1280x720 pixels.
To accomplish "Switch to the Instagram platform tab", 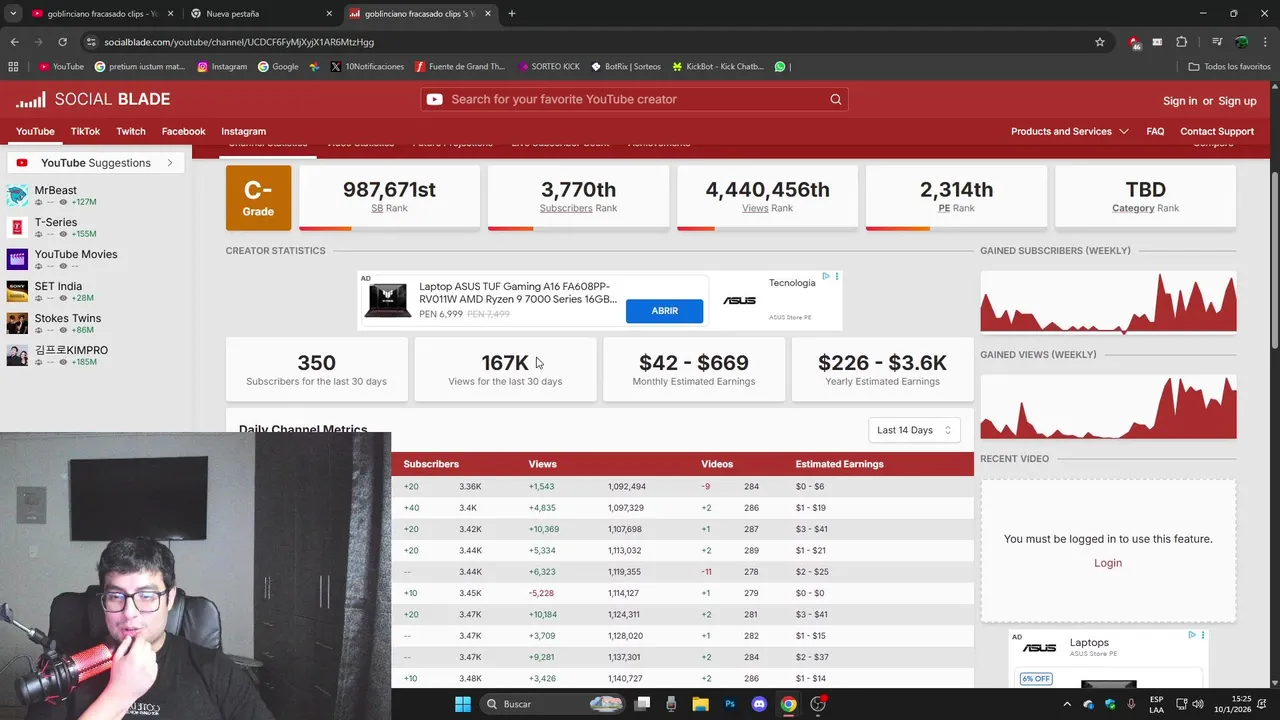I will [x=243, y=131].
